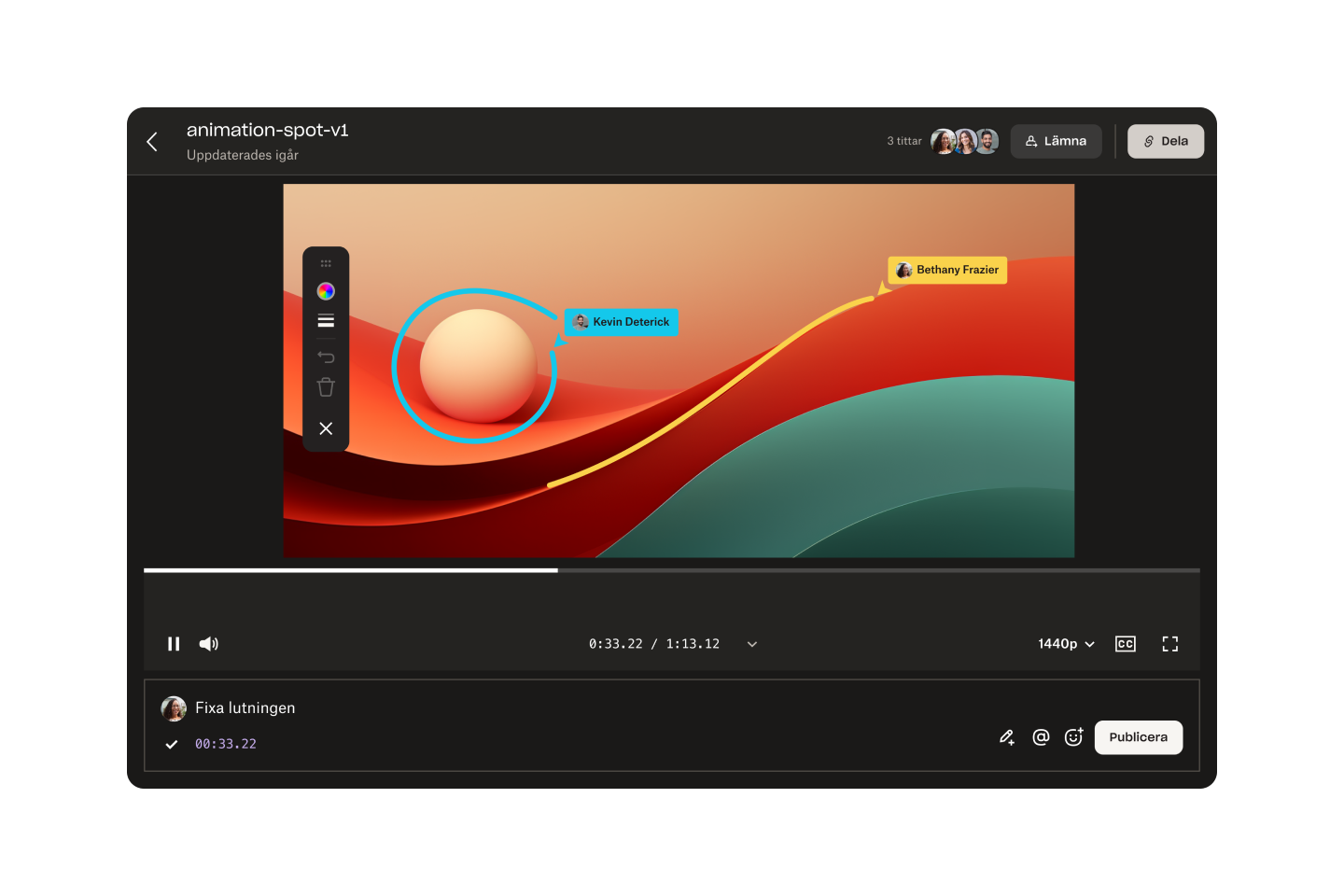Click the Publicera button
The image size is (1344, 896).
pyautogui.click(x=1139, y=737)
